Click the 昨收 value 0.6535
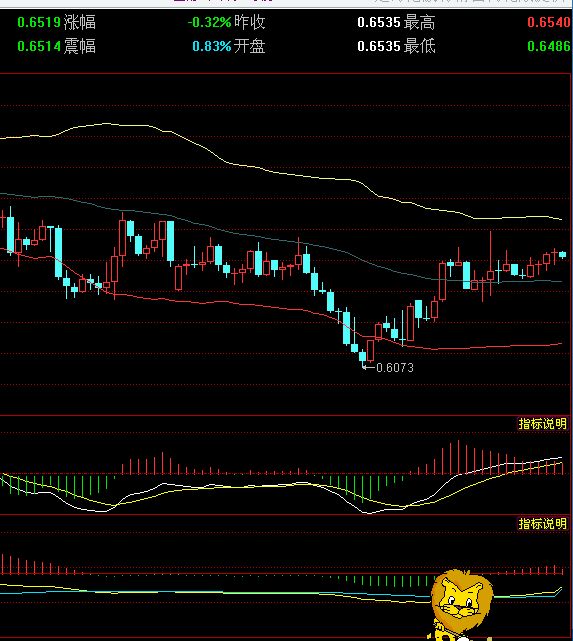This screenshot has height=641, width=573. tap(379, 22)
